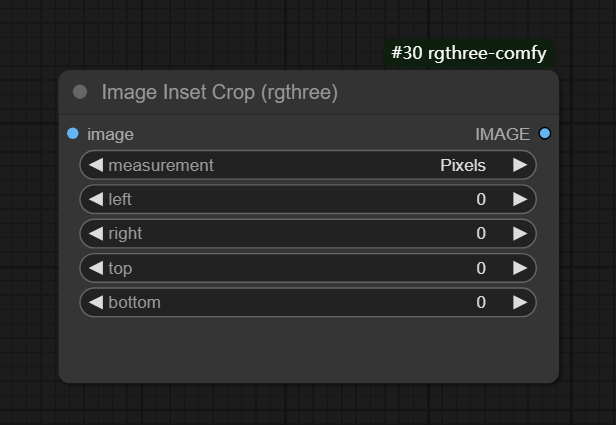Viewport: 616px width, 425px height.
Task: Select next measurement option with right arrow
Action: [520, 165]
